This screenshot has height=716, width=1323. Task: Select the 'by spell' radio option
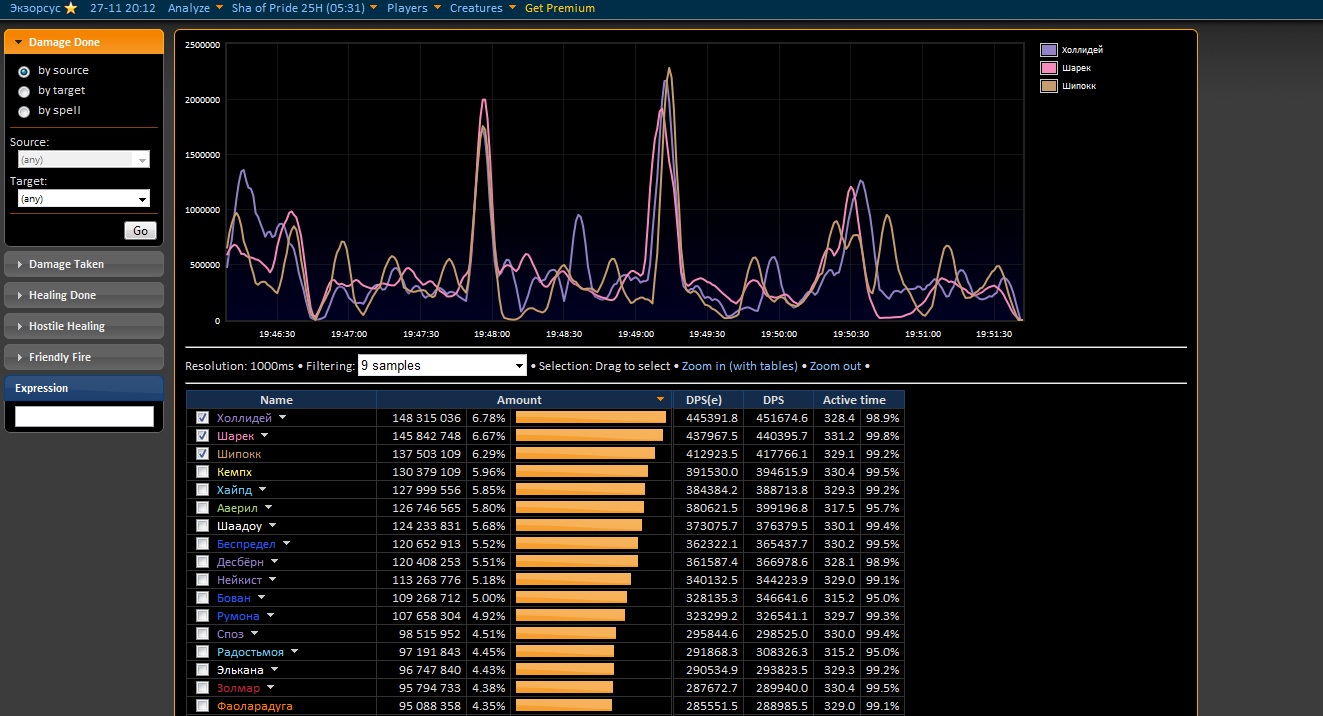click(24, 111)
